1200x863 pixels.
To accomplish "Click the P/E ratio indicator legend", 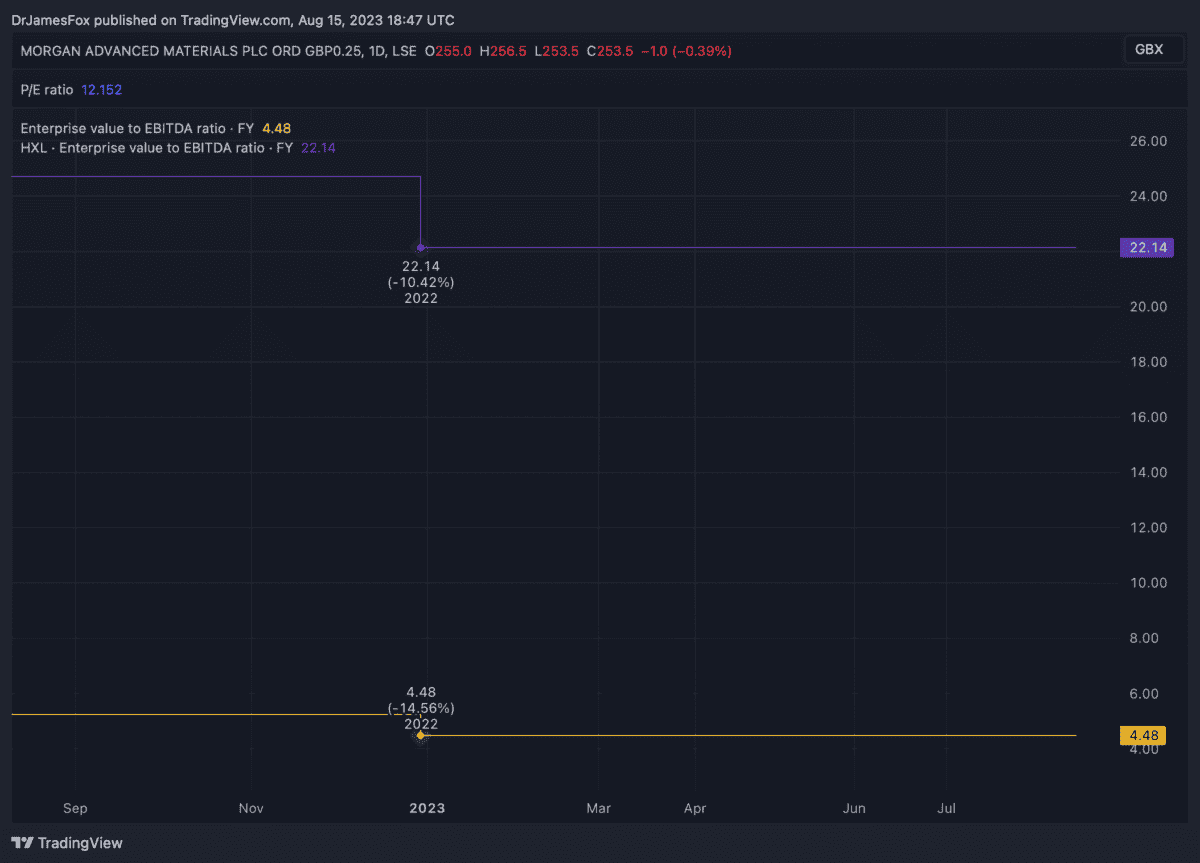I will (x=47, y=89).
